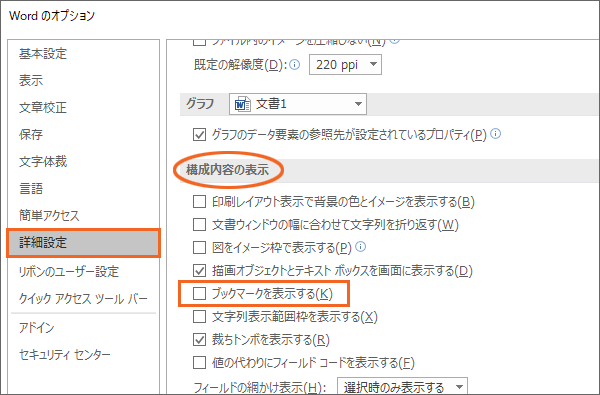Select the highlighted 詳細設定 category
600x395 pixels.
coord(83,243)
